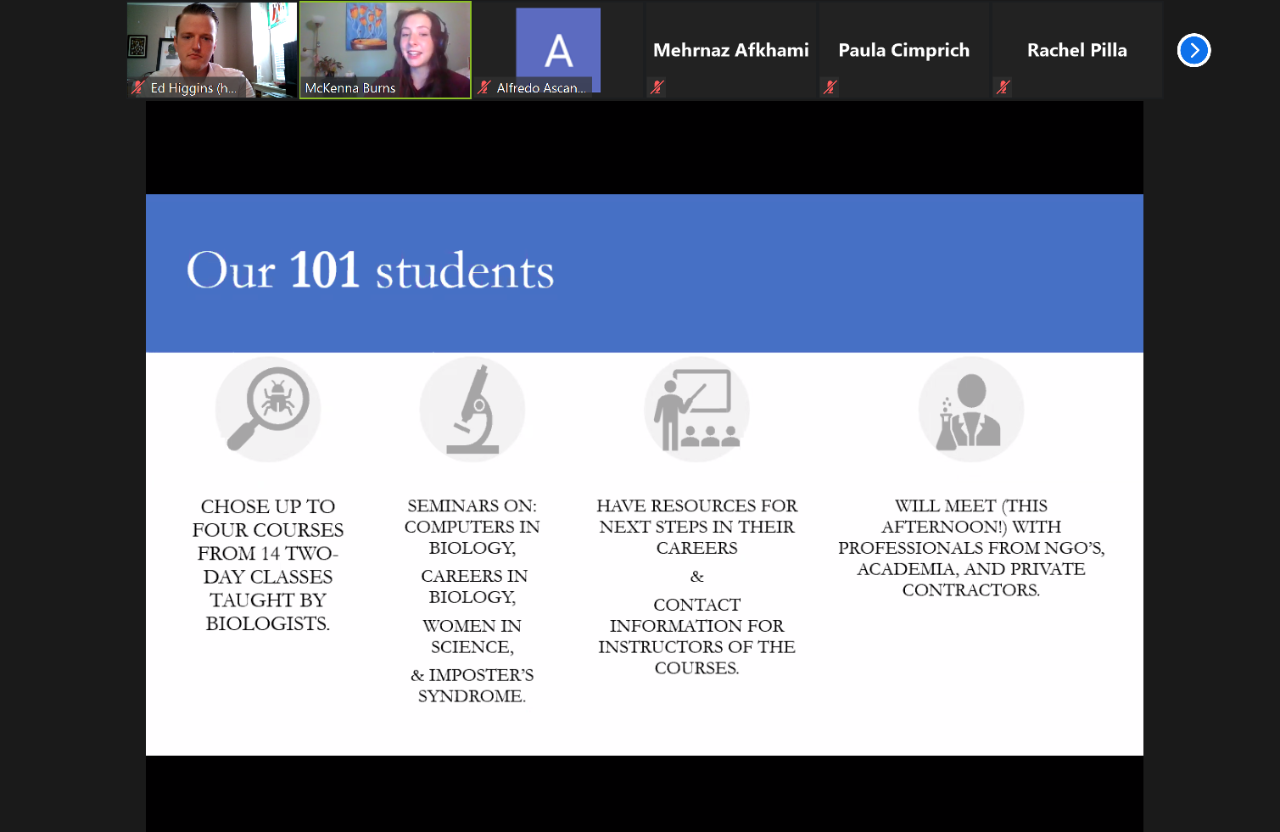Click "CHOSE UP TO FOUR COURSES" text block
This screenshot has width=1280, height=832.
pos(268,565)
